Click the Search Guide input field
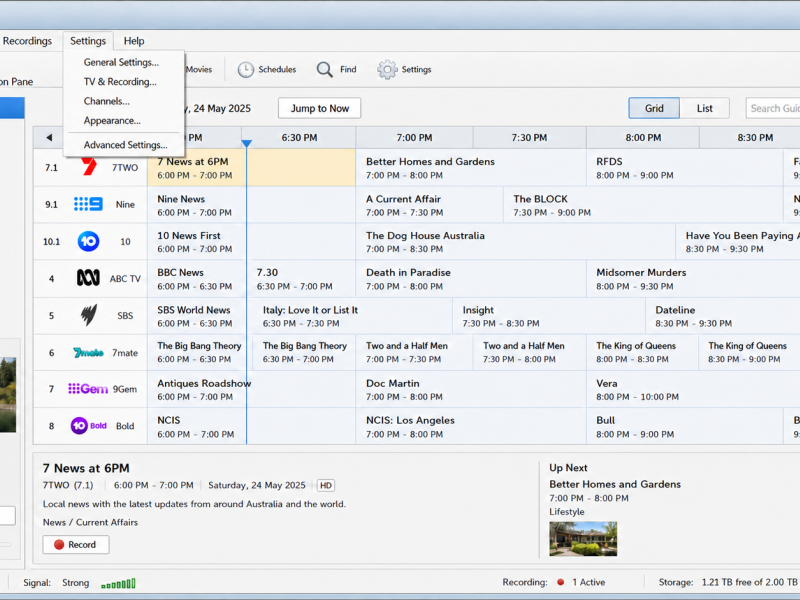The image size is (800, 600). click(773, 108)
